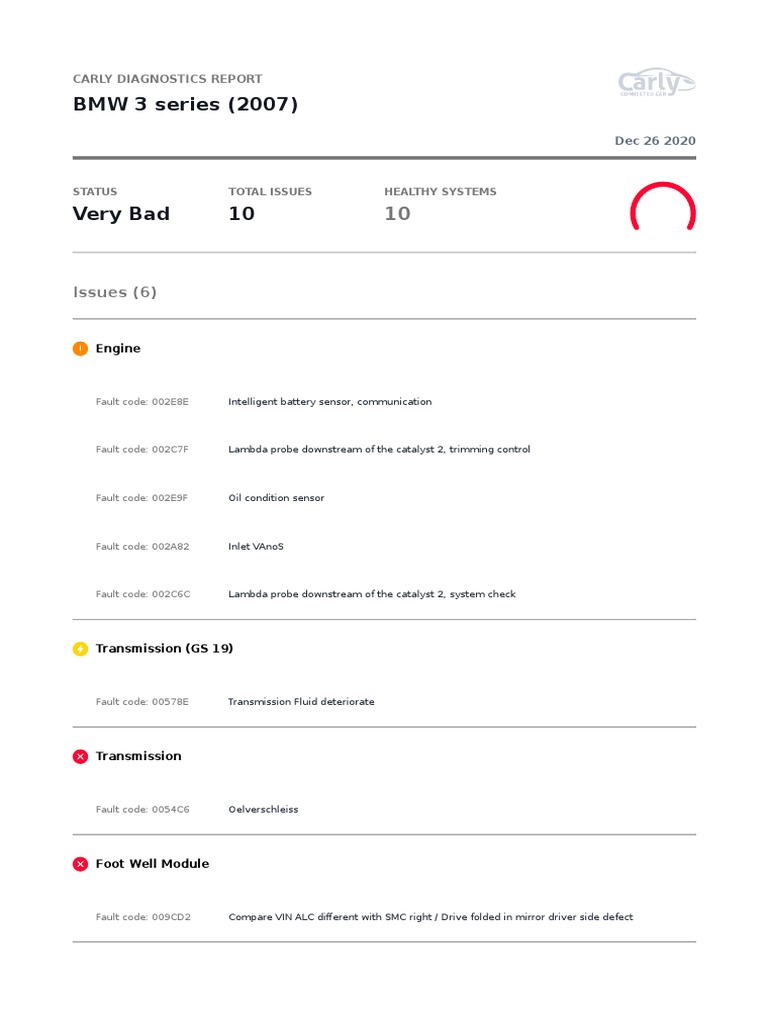Click the Oil condition sensor description
This screenshot has width=768, height=1024.
point(276,498)
